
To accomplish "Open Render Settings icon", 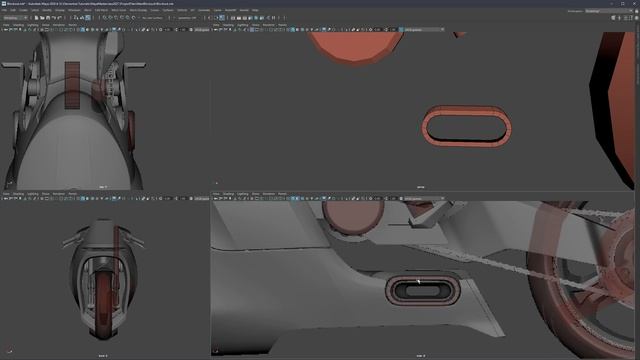I will [x=250, y=18].
